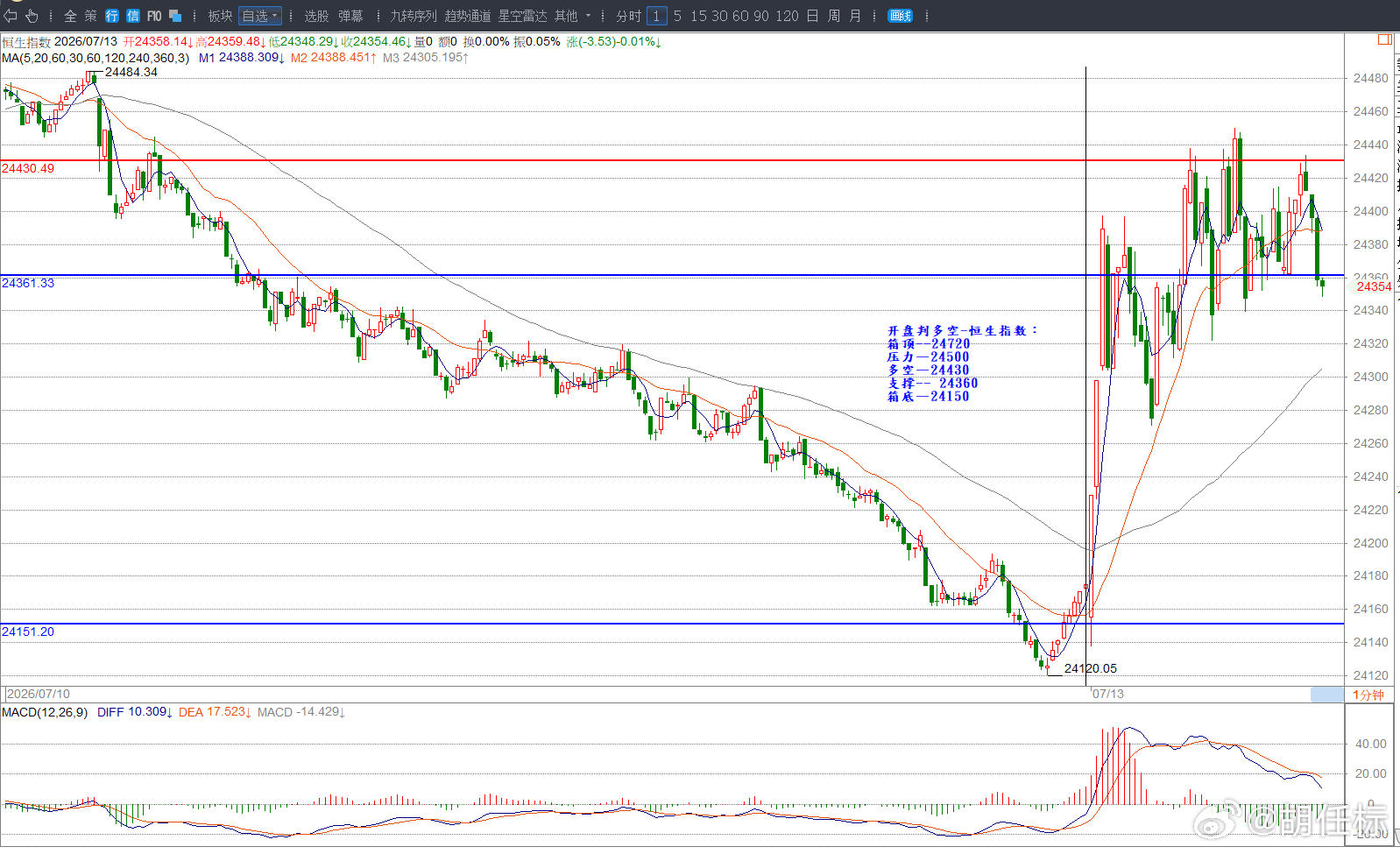This screenshot has width=1400, height=854.
Task: Click the 24120.05 low price label
Action: [1091, 668]
